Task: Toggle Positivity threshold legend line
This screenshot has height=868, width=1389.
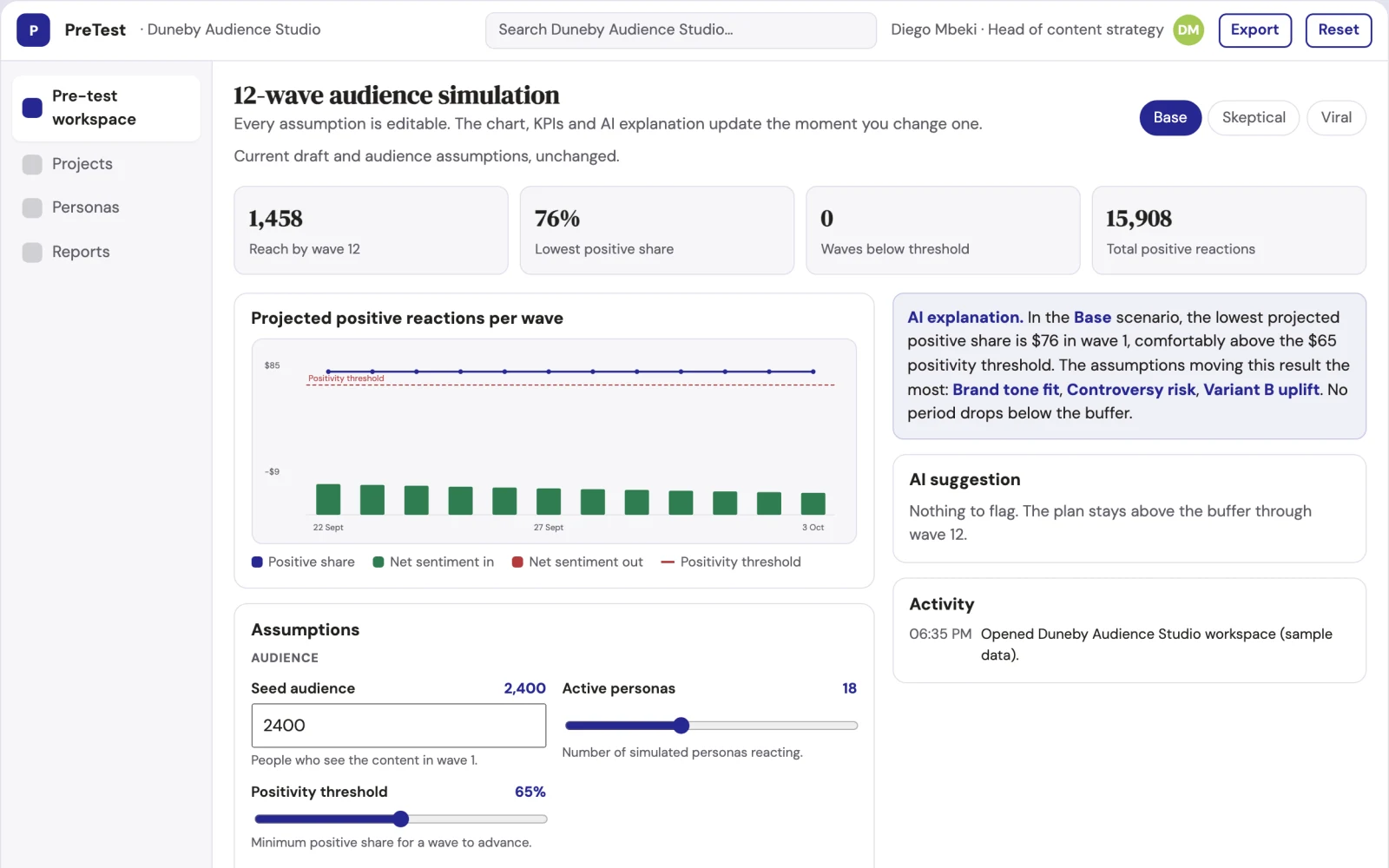Action: point(668,562)
